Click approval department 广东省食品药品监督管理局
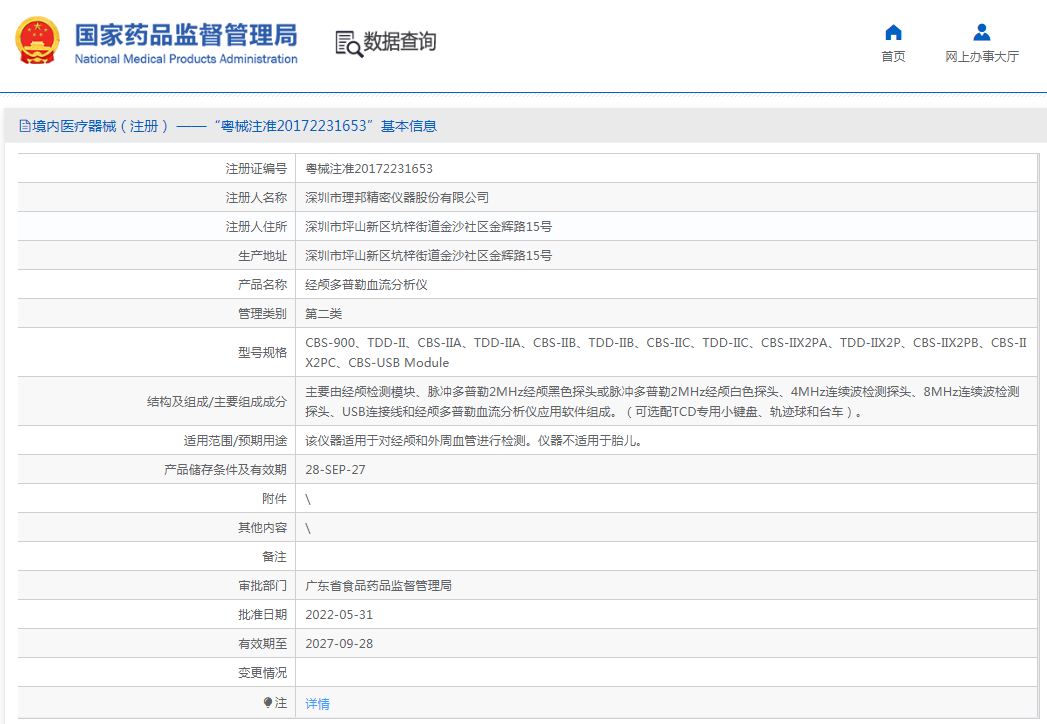1047x724 pixels. (378, 586)
